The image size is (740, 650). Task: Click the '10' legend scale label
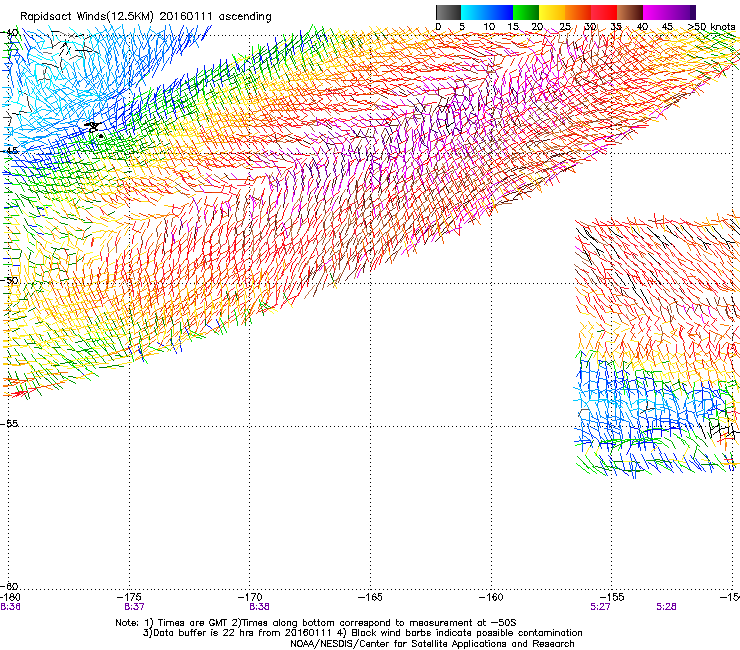pyautogui.click(x=489, y=26)
